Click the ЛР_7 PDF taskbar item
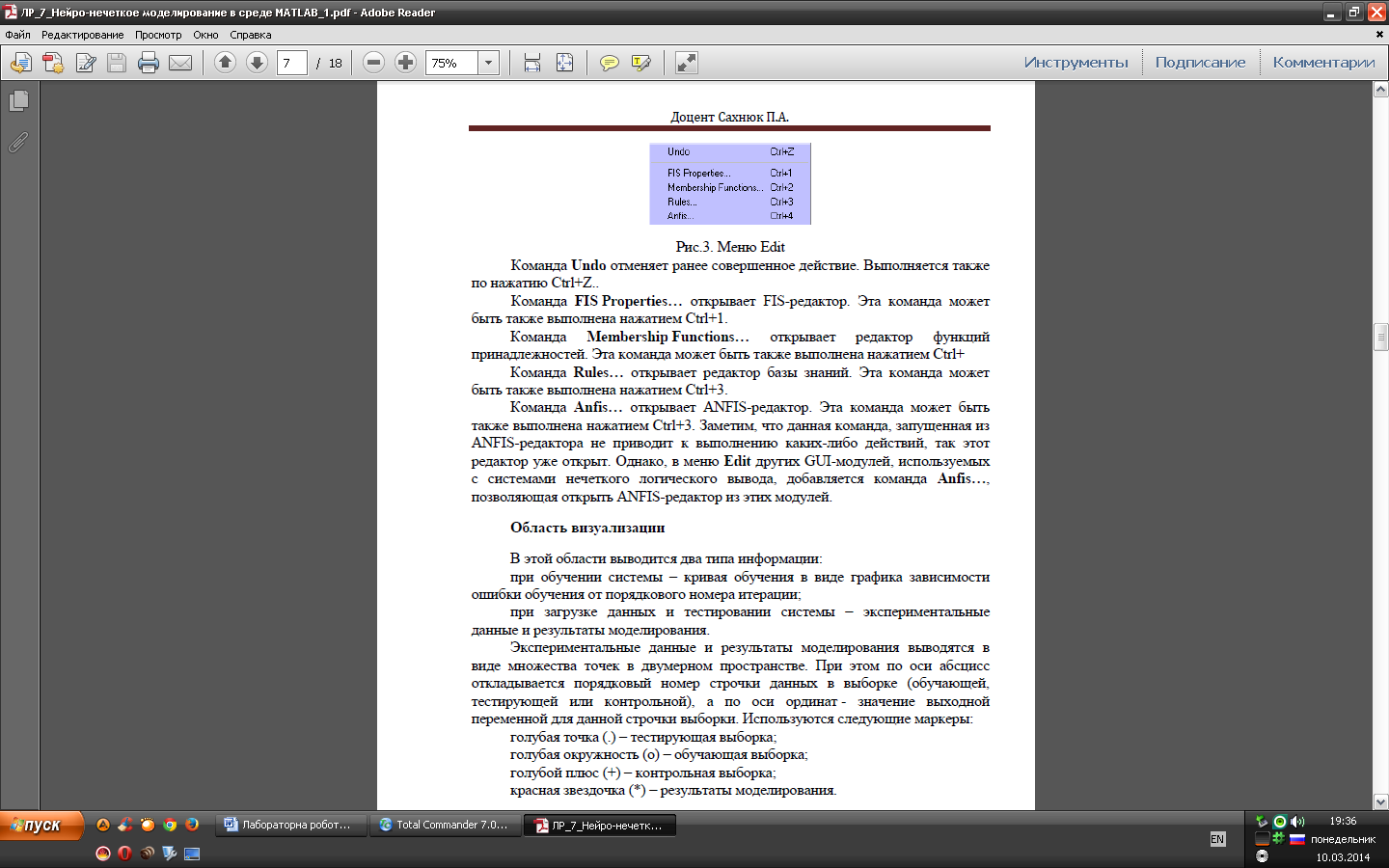 pyautogui.click(x=600, y=825)
